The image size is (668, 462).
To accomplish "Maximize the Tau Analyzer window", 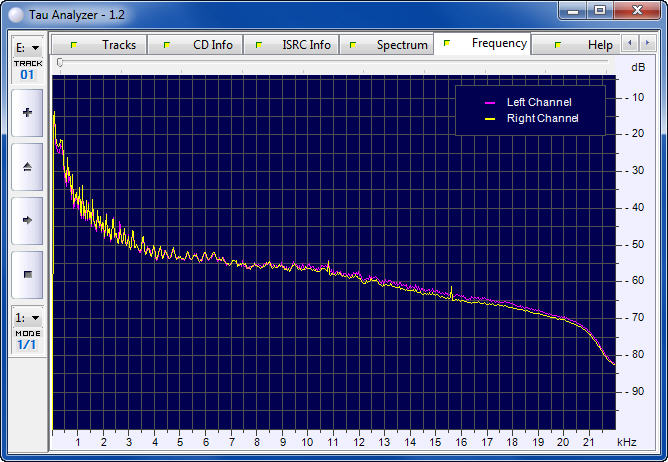I will 600,11.
